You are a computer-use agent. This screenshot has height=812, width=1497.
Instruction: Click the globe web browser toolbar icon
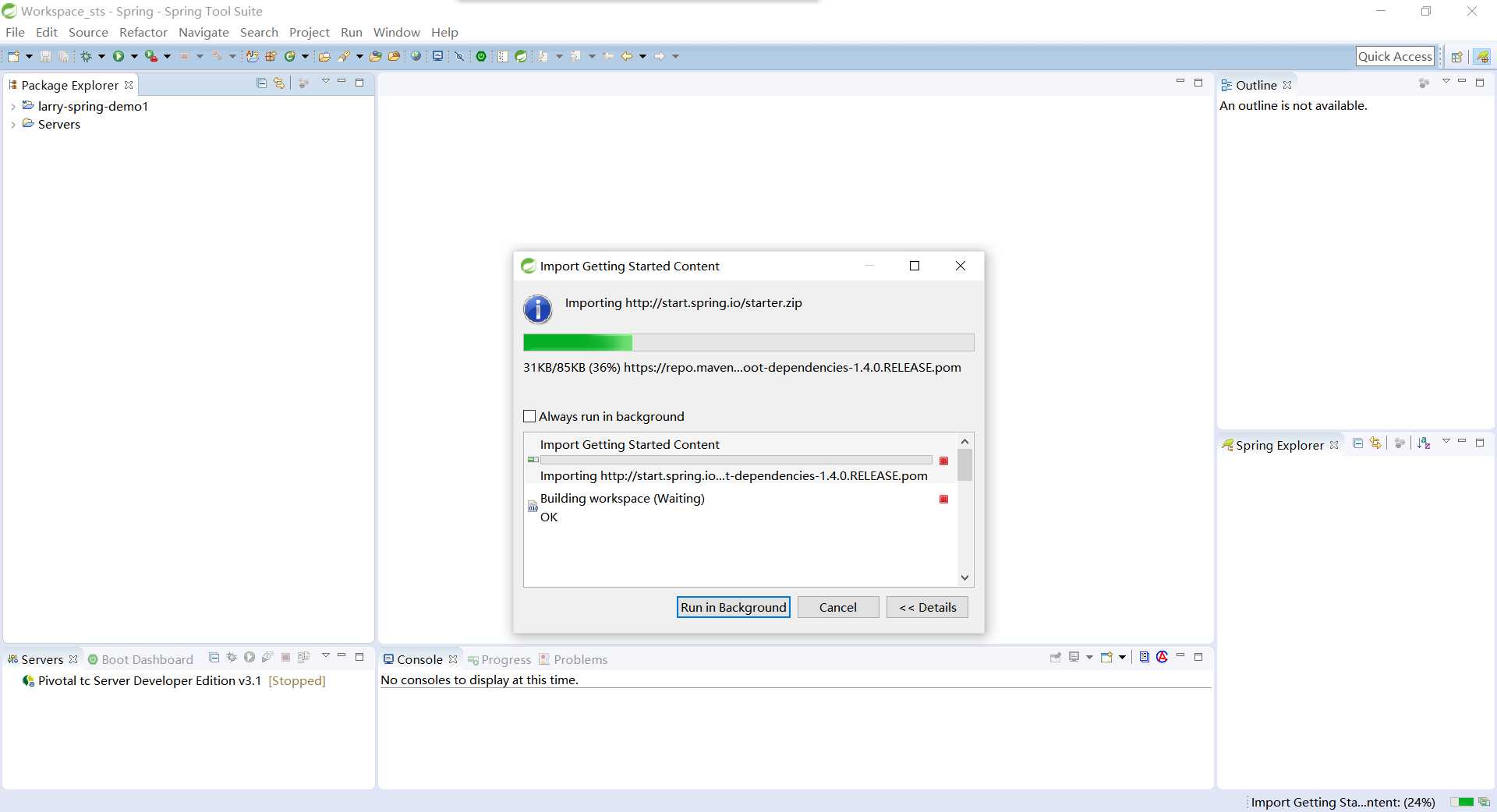(416, 56)
